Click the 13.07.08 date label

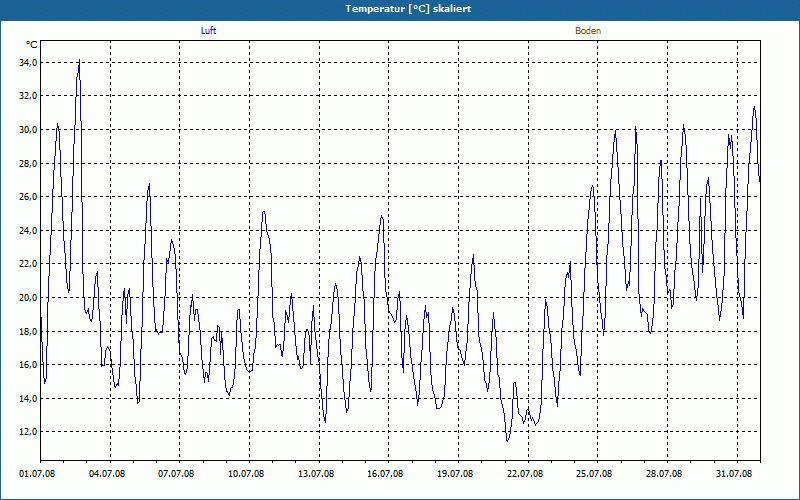pyautogui.click(x=316, y=474)
